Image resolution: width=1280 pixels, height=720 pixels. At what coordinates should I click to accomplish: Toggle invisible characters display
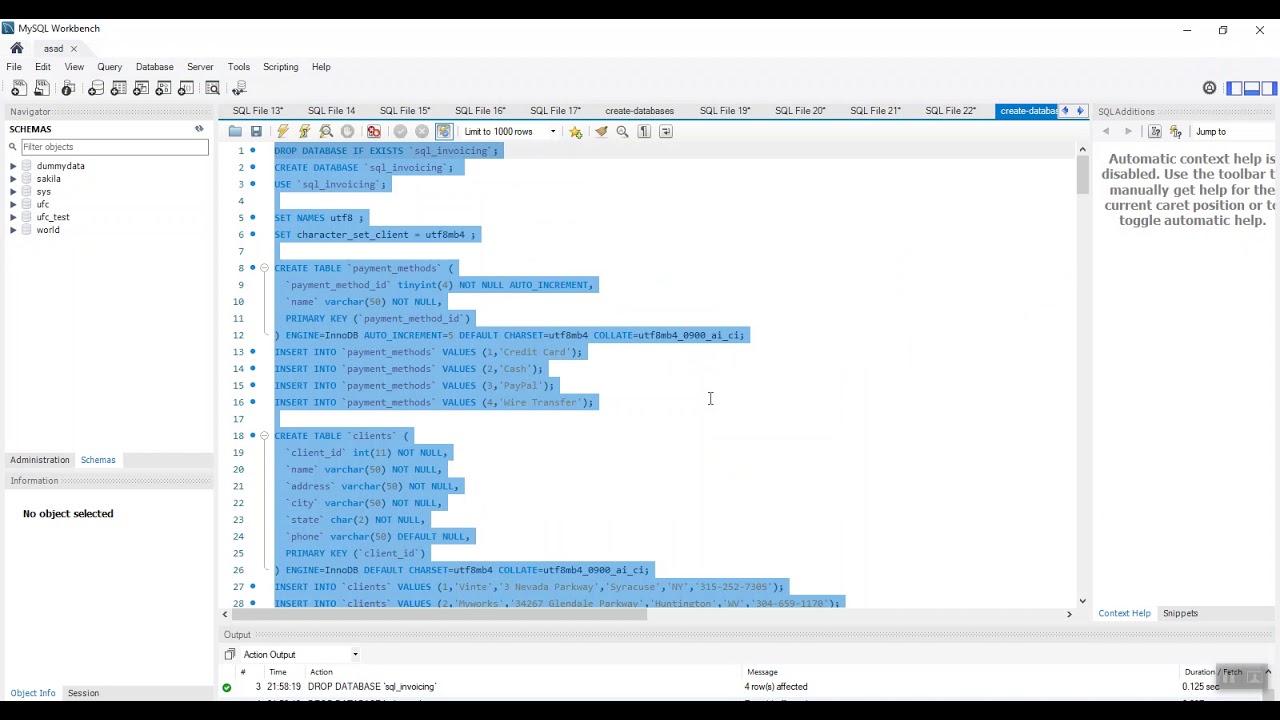(x=644, y=131)
